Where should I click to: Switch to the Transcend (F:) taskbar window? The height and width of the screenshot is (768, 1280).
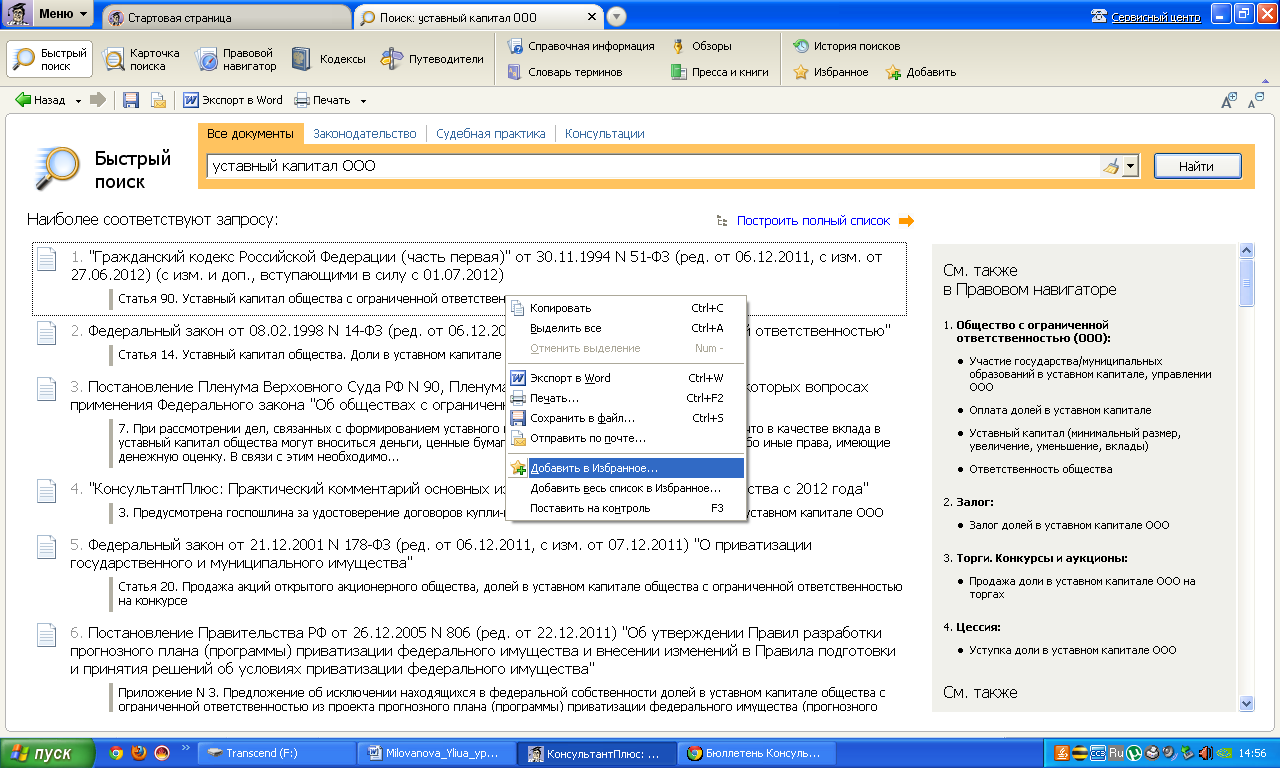click(x=275, y=753)
